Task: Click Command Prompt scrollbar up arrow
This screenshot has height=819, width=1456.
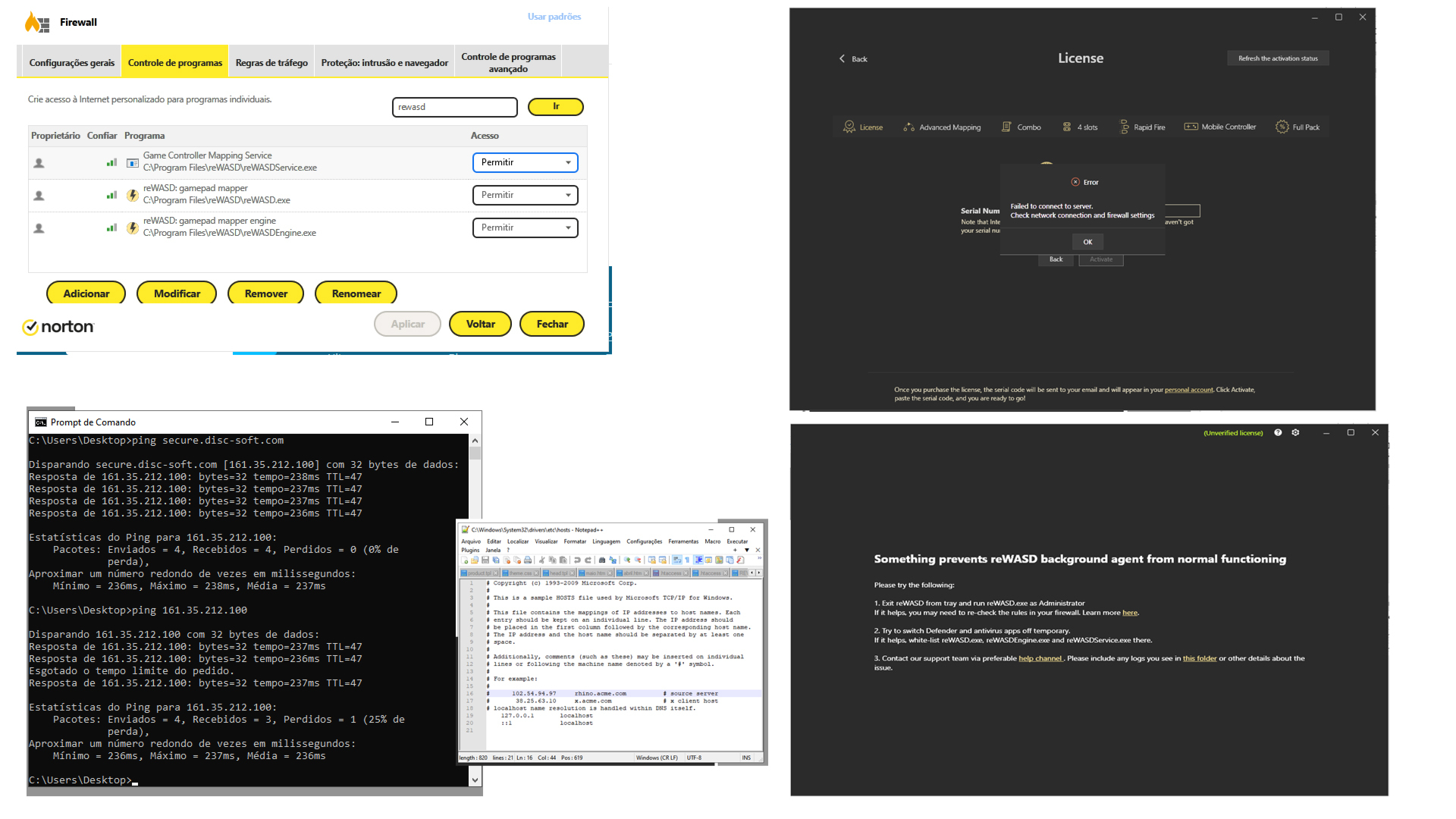Action: click(x=475, y=441)
